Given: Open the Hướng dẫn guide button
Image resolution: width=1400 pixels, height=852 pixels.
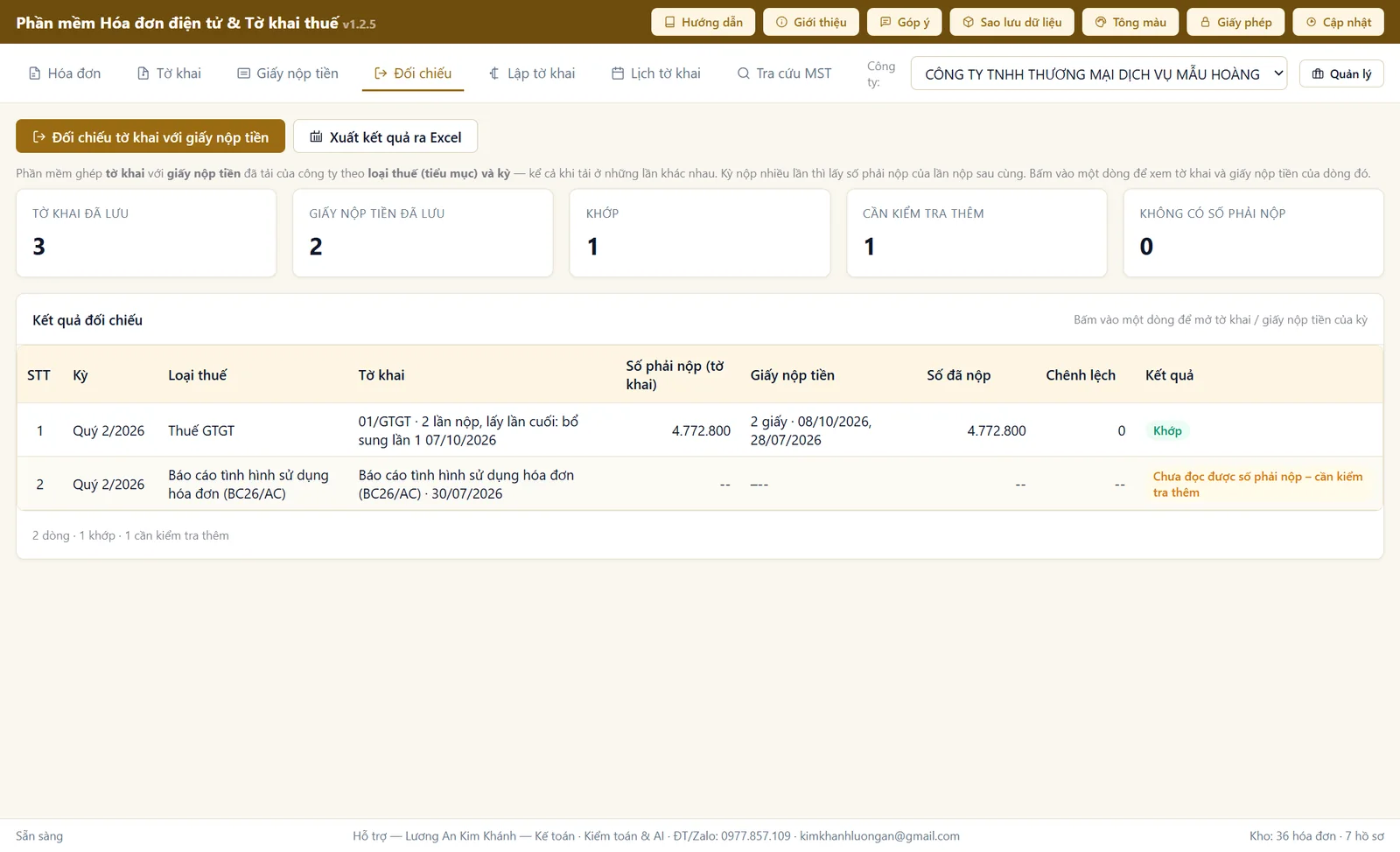Looking at the screenshot, I should pos(703,22).
